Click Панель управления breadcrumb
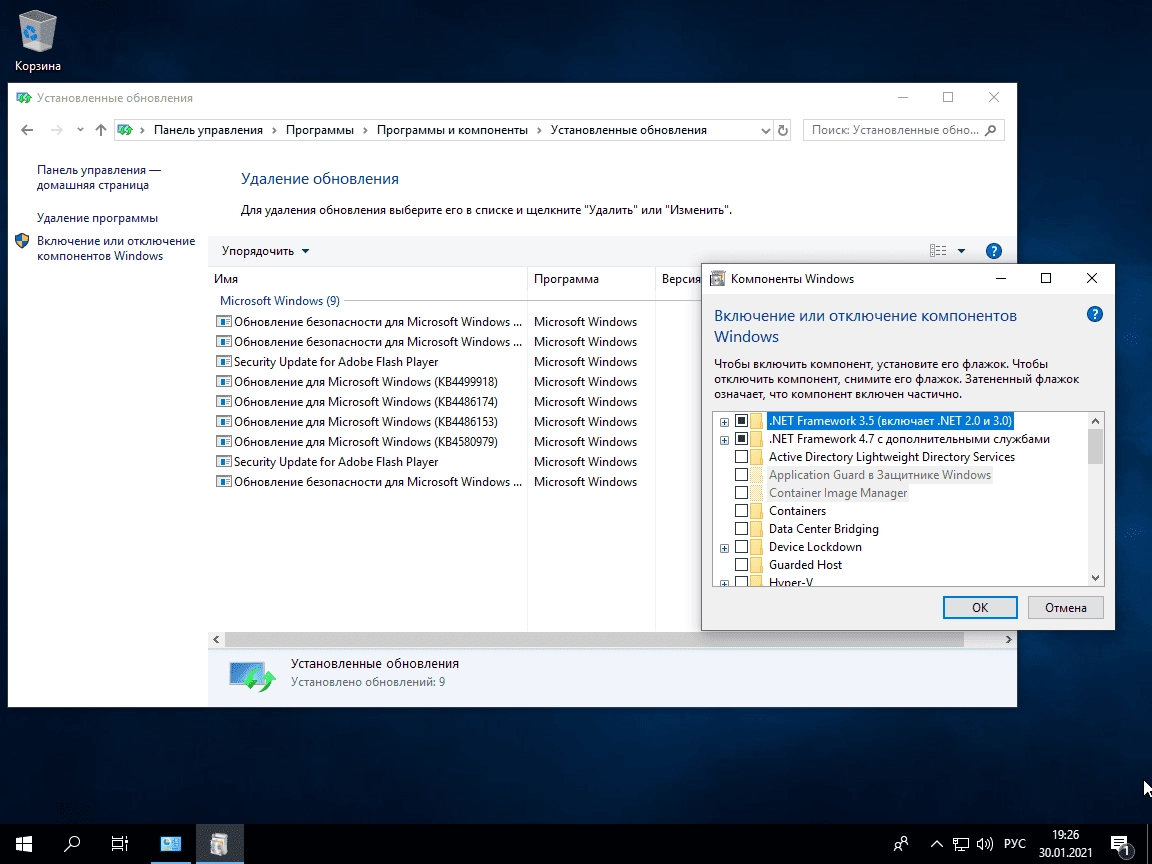 point(208,130)
